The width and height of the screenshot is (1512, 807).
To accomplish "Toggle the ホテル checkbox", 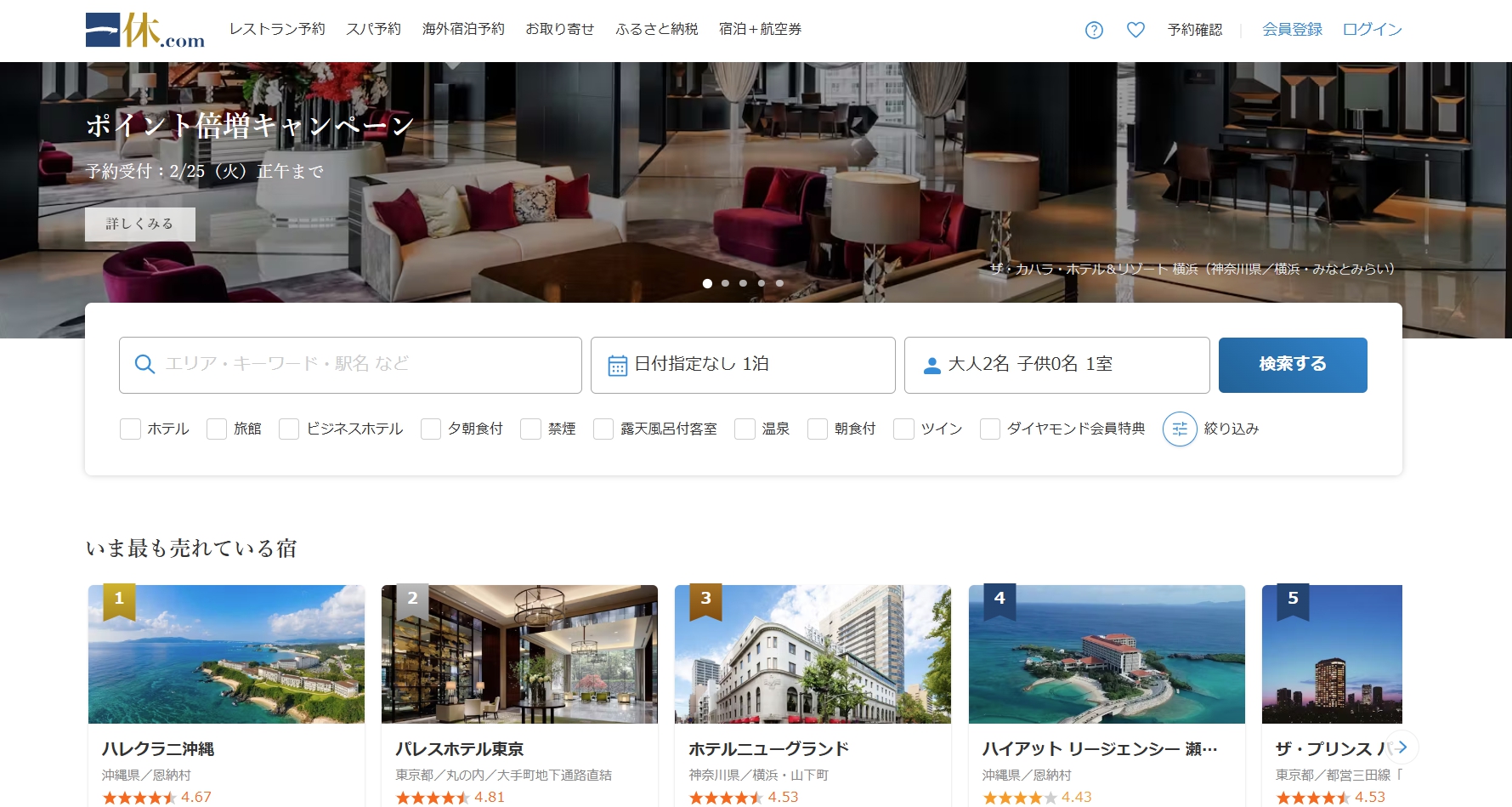I will pyautogui.click(x=130, y=429).
